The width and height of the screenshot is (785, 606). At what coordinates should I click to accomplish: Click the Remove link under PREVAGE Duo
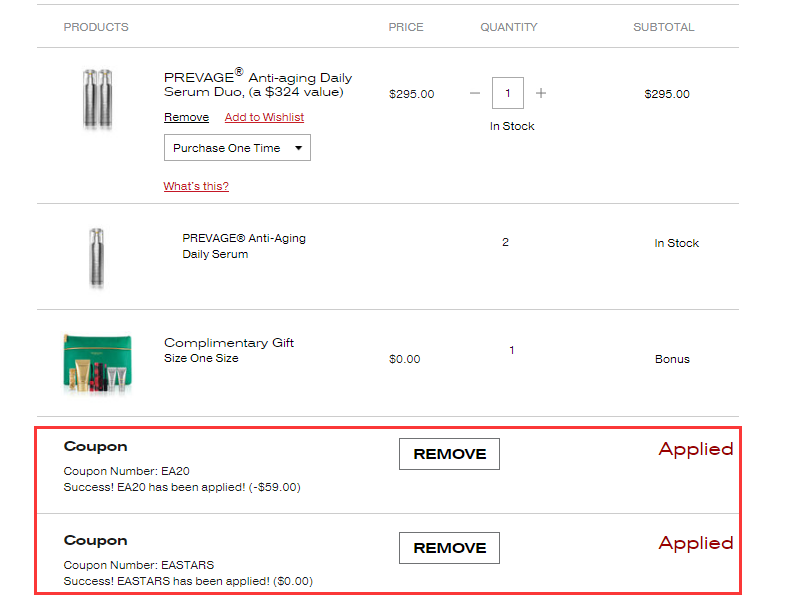click(x=186, y=117)
